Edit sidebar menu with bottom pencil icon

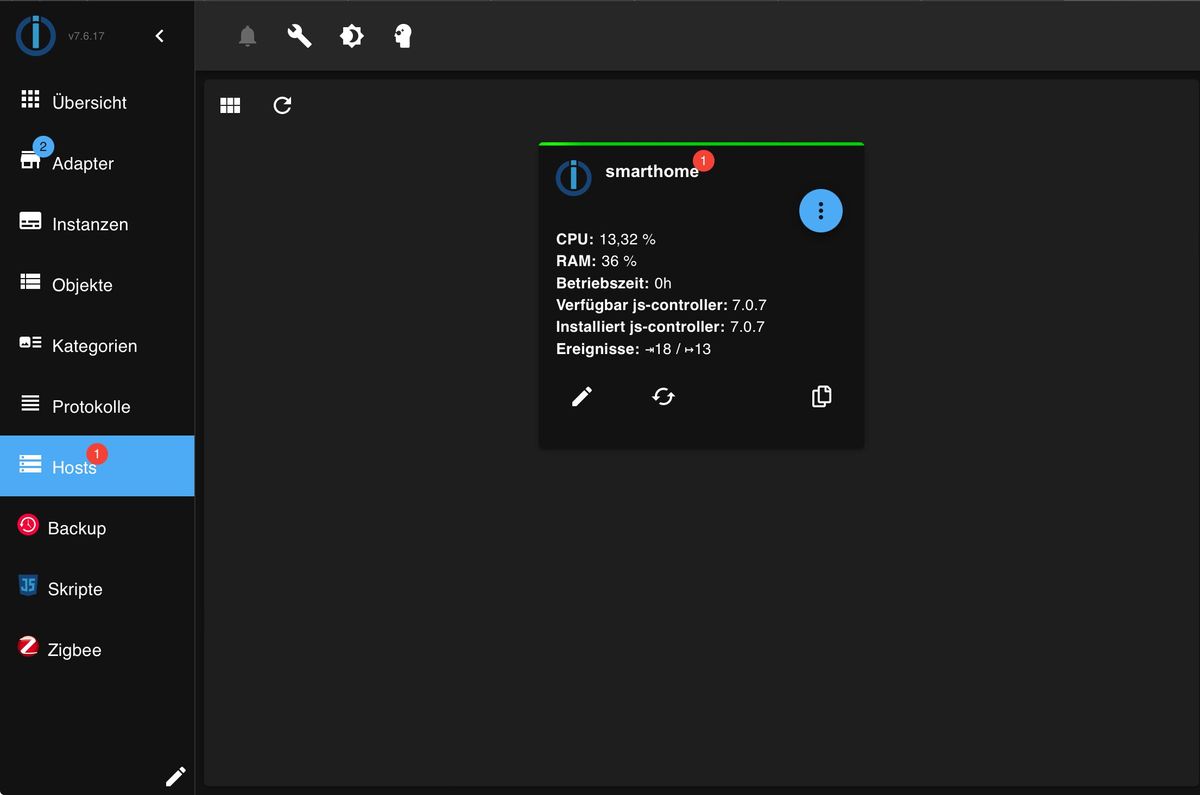click(x=175, y=776)
